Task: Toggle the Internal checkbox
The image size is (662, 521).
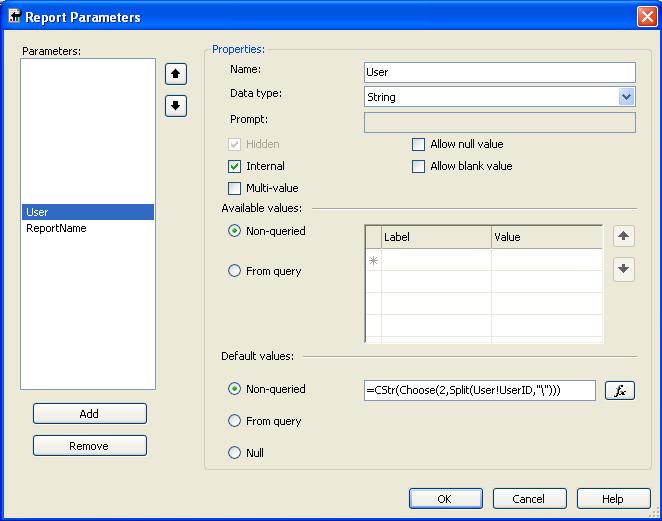Action: pos(235,167)
